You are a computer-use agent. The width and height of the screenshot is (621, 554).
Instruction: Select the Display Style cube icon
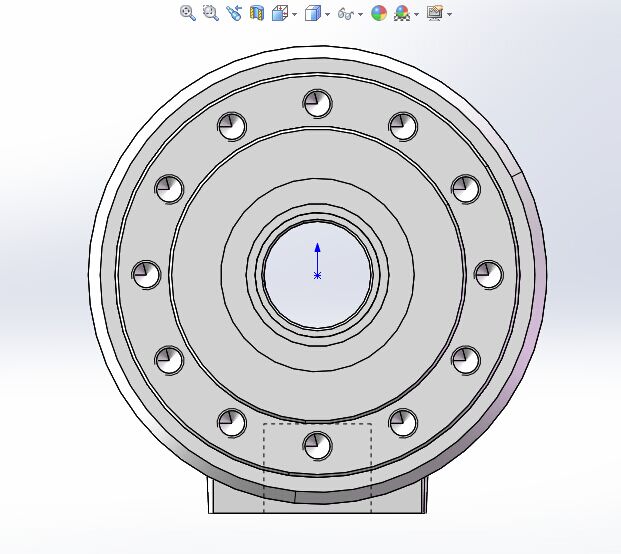click(x=312, y=13)
